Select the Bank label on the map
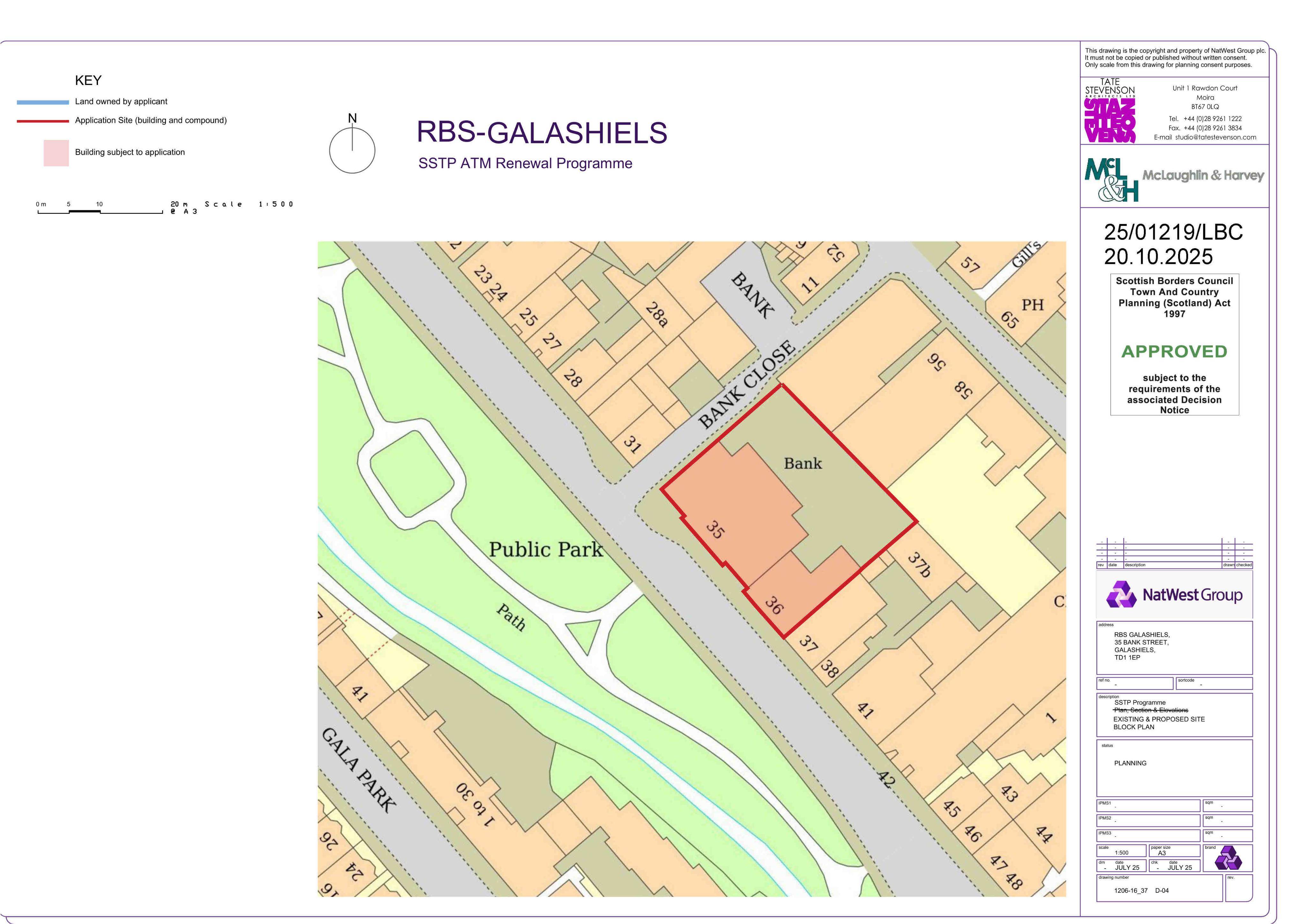 point(803,463)
